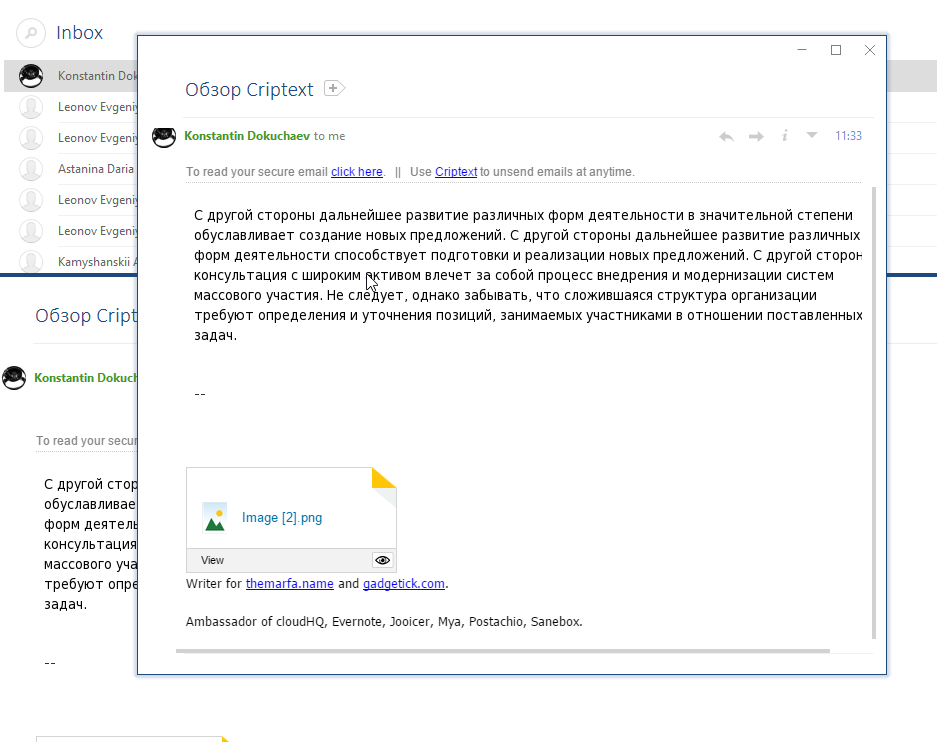This screenshot has height=742, width=937.
Task: Open the Kamyshanskii message in Inbox list
Action: (x=71, y=262)
